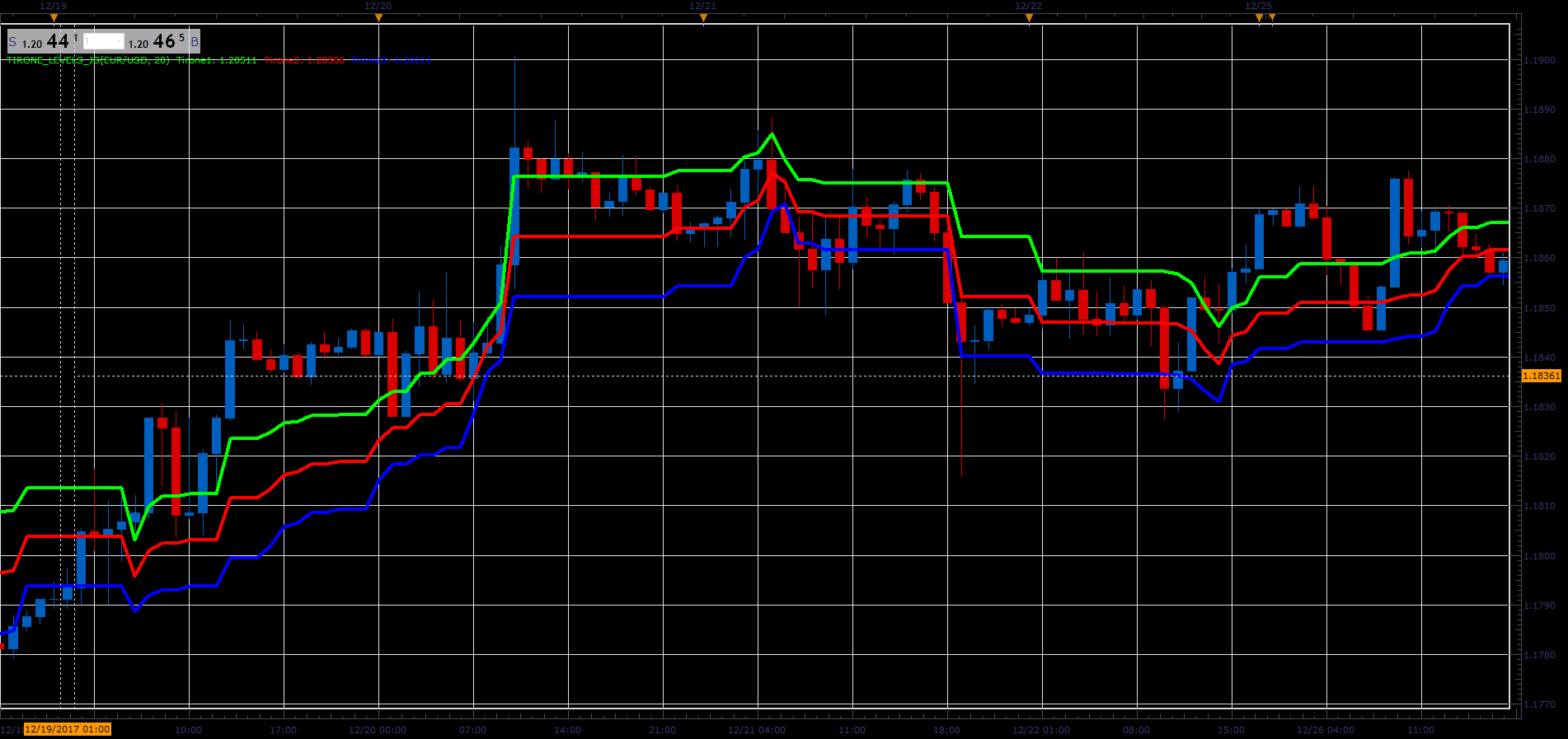Image resolution: width=1568 pixels, height=739 pixels.
Task: Click the 10:00 time axis label
Action: pos(188,730)
